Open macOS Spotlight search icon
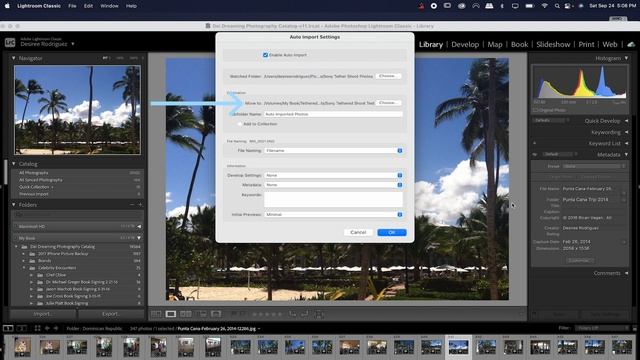The image size is (640, 360). (557, 6)
